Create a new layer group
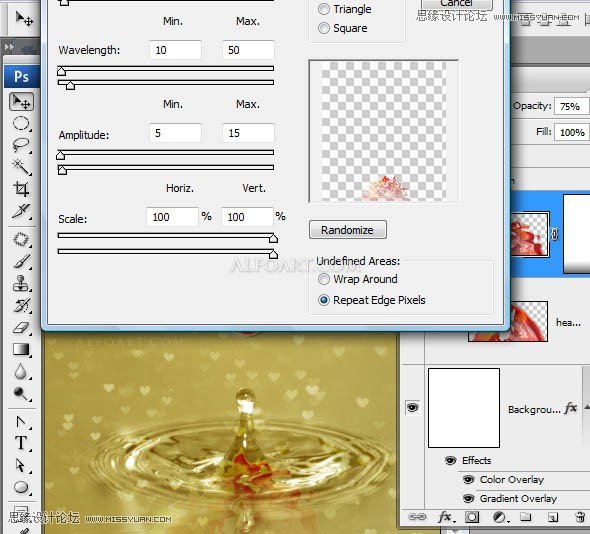The width and height of the screenshot is (590, 534). click(x=526, y=517)
